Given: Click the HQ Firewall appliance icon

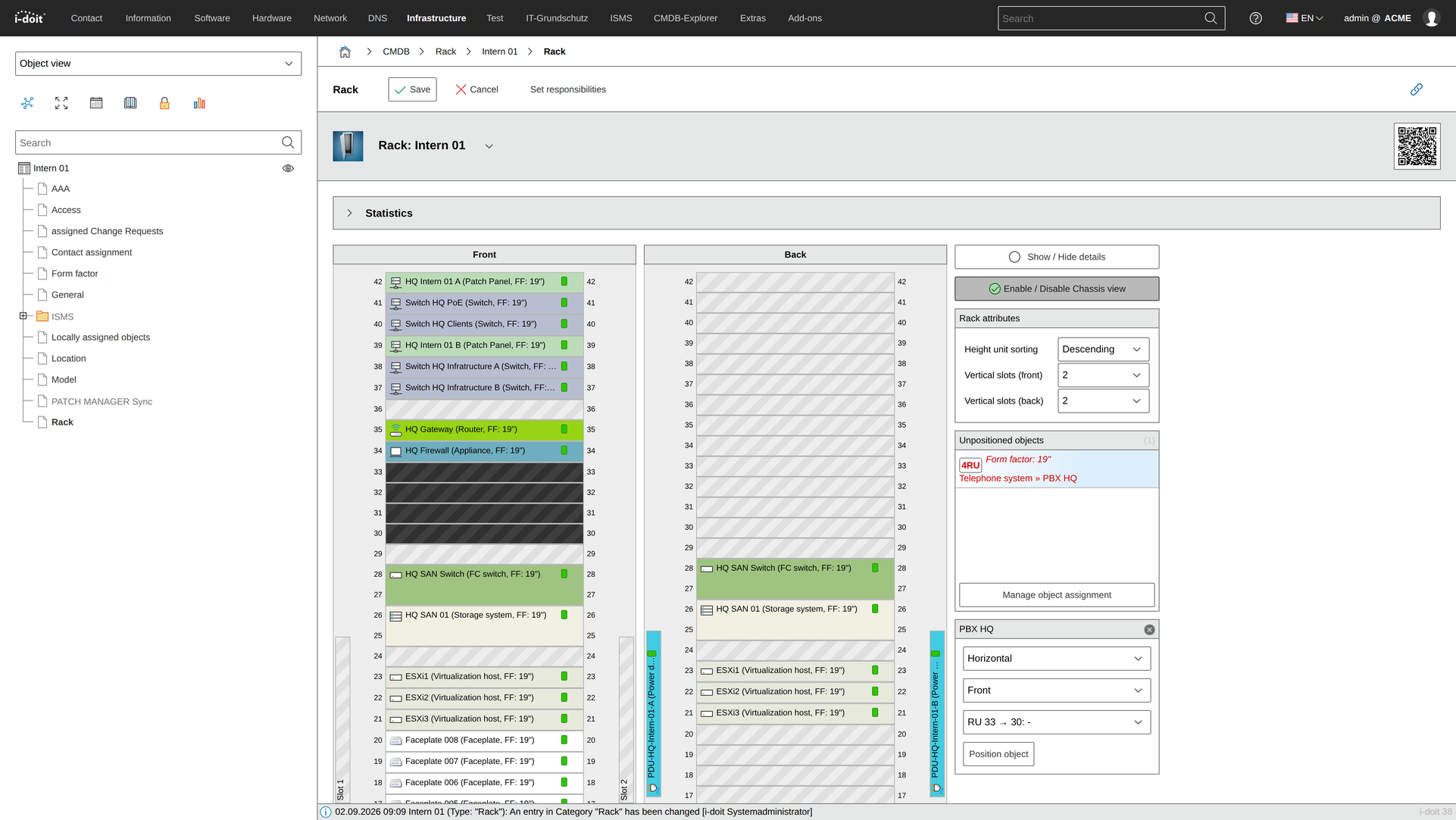Looking at the screenshot, I should tap(395, 451).
